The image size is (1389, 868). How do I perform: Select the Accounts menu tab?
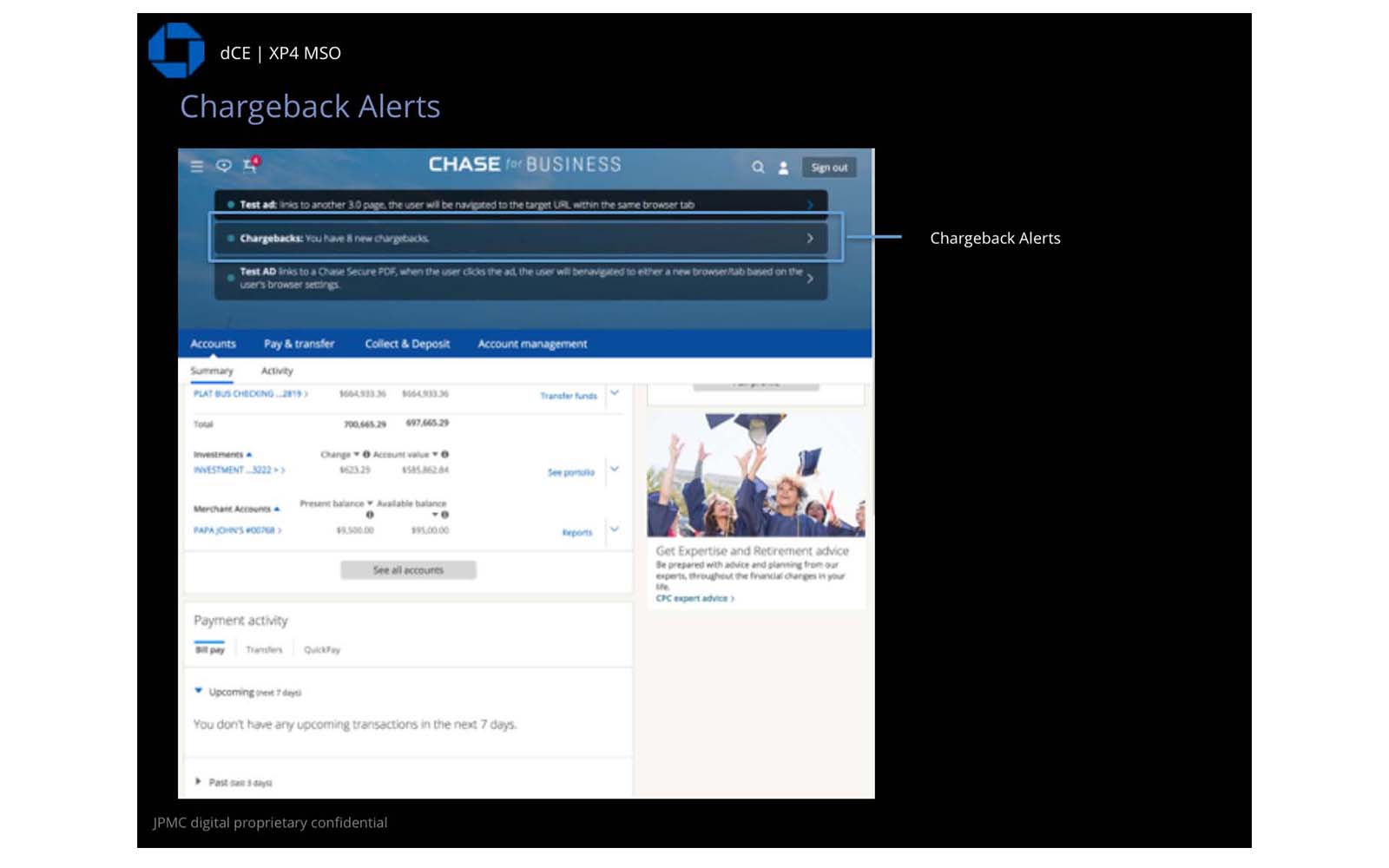click(213, 344)
